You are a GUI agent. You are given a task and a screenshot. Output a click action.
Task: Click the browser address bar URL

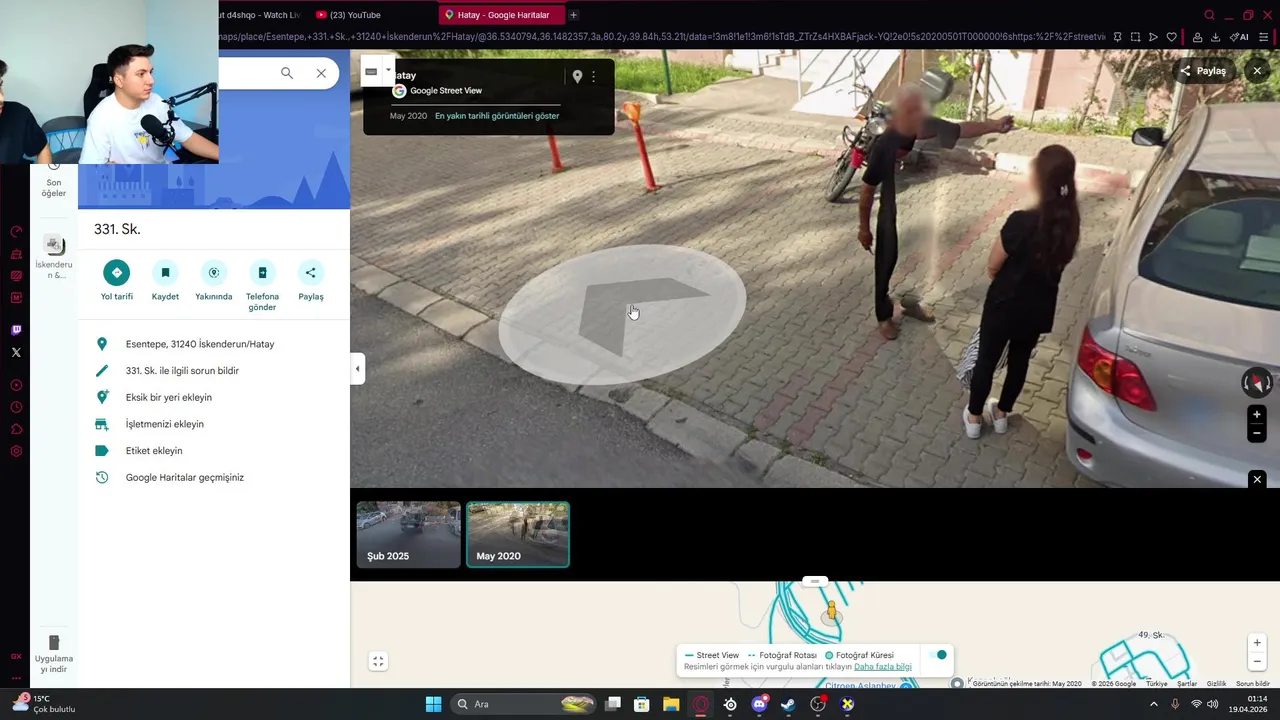[x=660, y=37]
